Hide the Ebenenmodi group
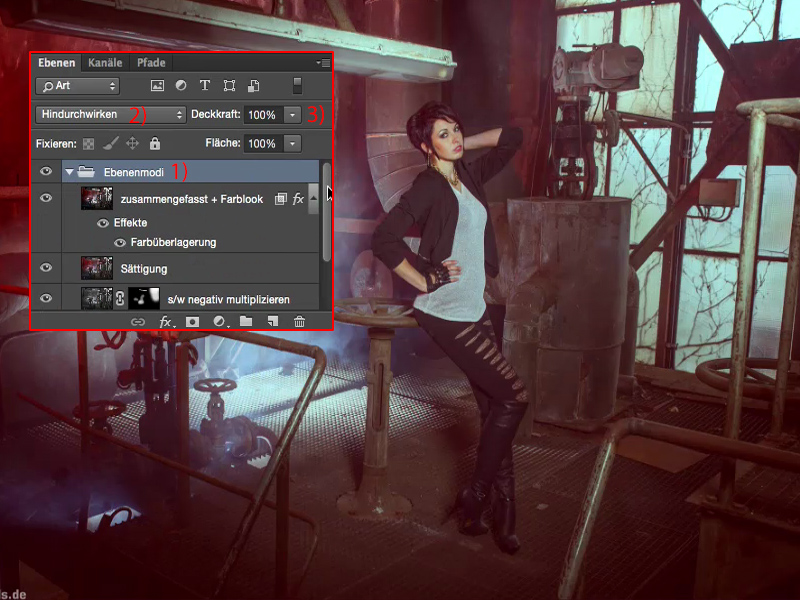 tap(46, 171)
